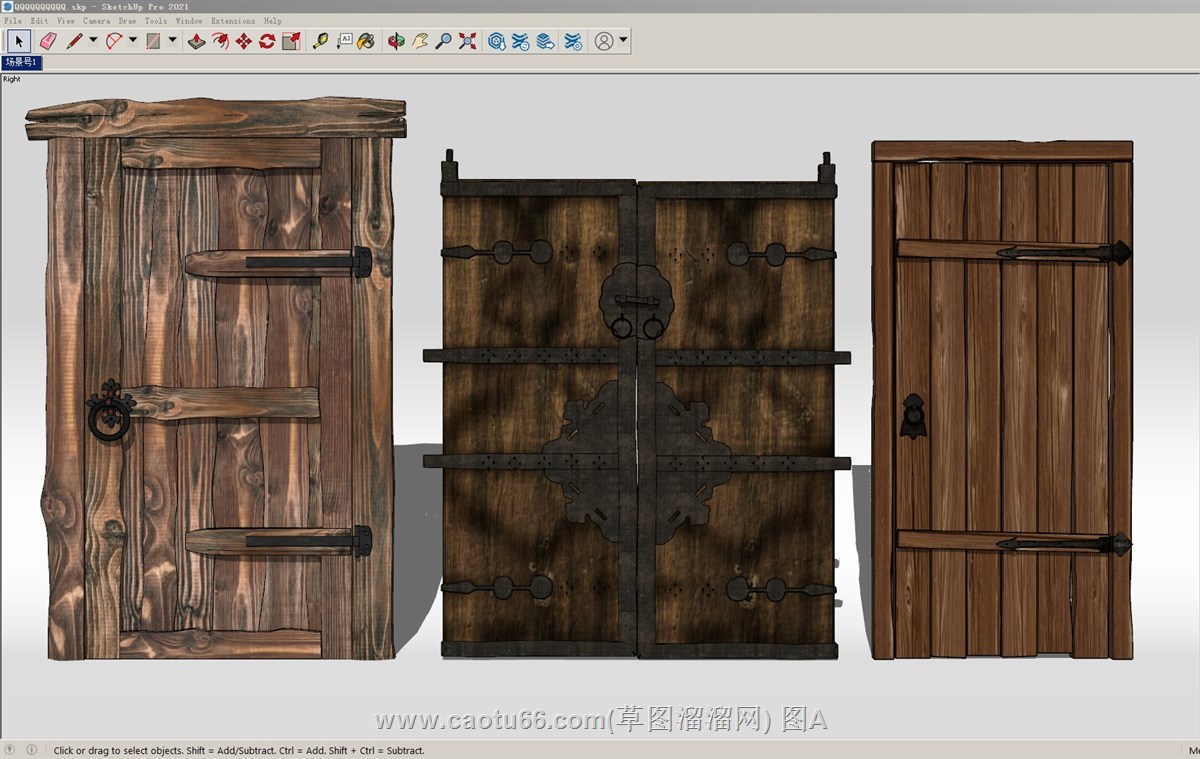The width and height of the screenshot is (1200, 759).
Task: Click the Zoom Extents icon
Action: point(467,41)
